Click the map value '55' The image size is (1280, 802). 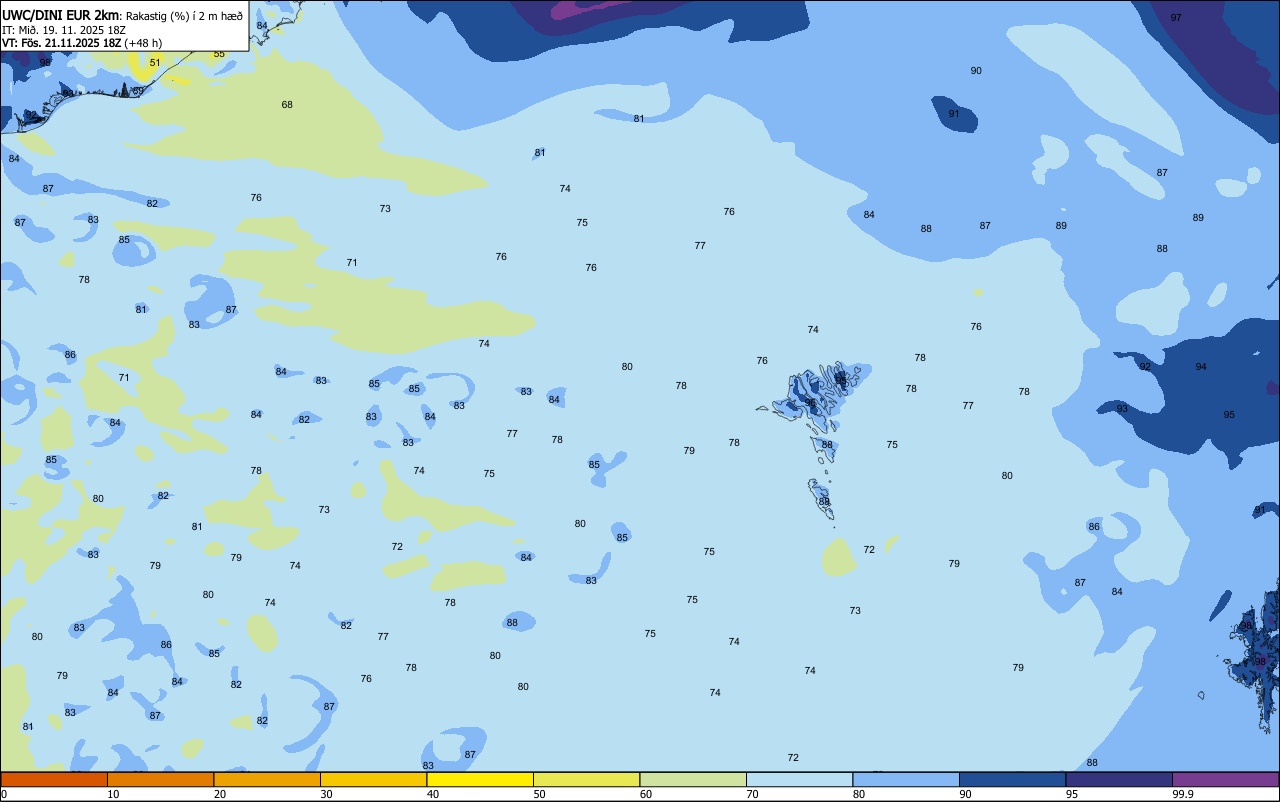coord(219,54)
